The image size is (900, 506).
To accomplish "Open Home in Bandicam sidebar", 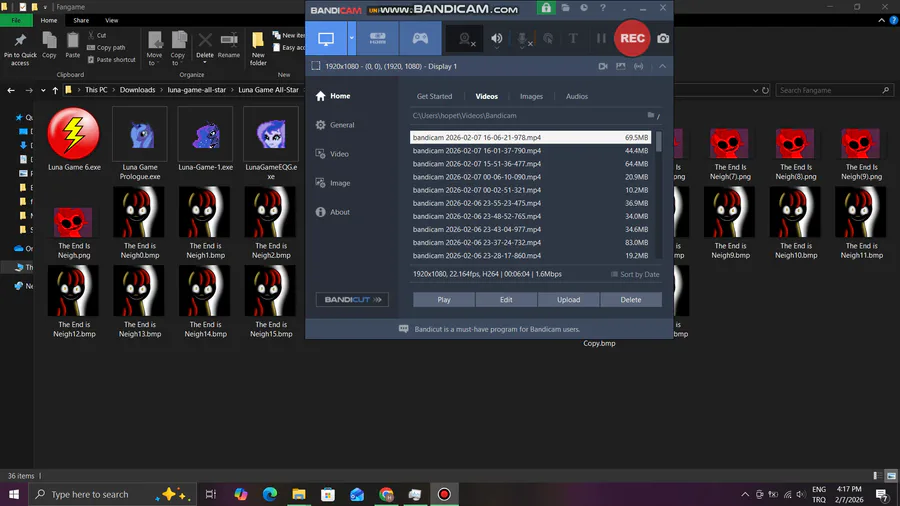I will (333, 96).
